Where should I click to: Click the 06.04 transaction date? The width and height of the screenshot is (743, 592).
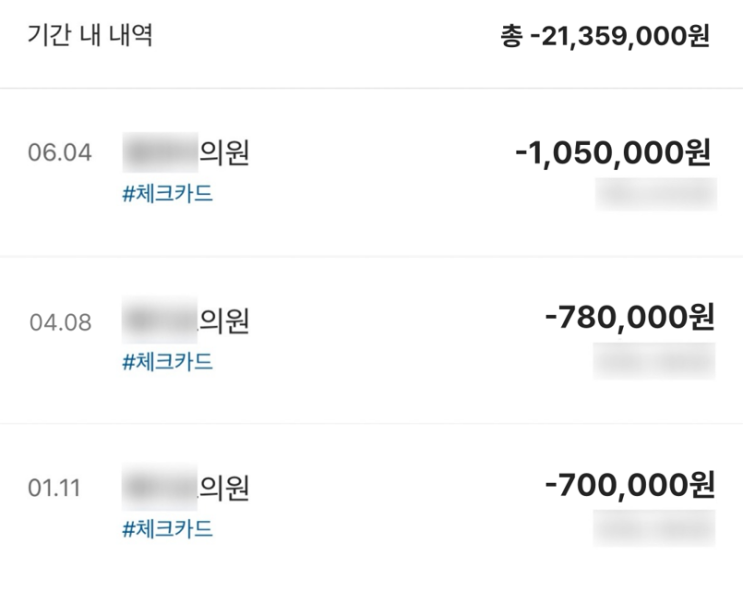point(59,154)
